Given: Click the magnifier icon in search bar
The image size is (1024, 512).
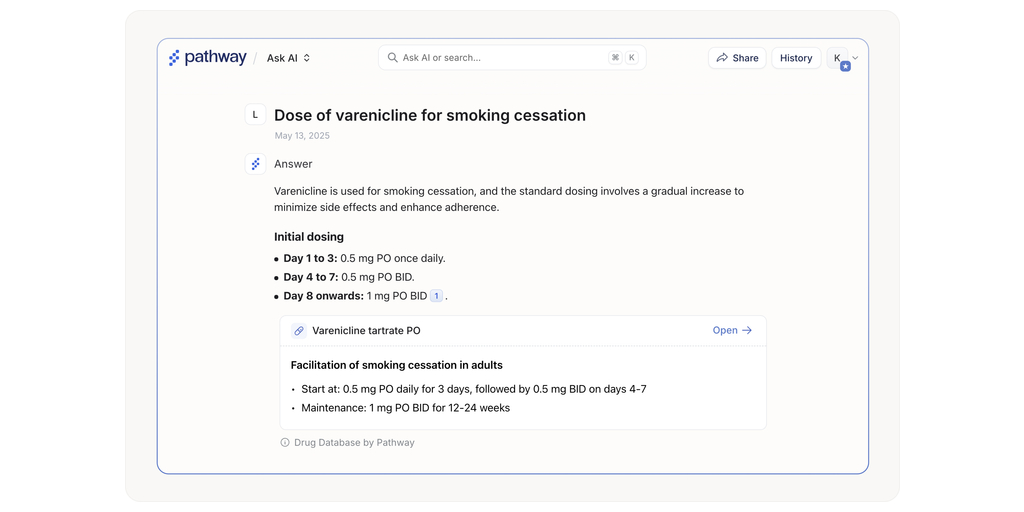Looking at the screenshot, I should [392, 58].
